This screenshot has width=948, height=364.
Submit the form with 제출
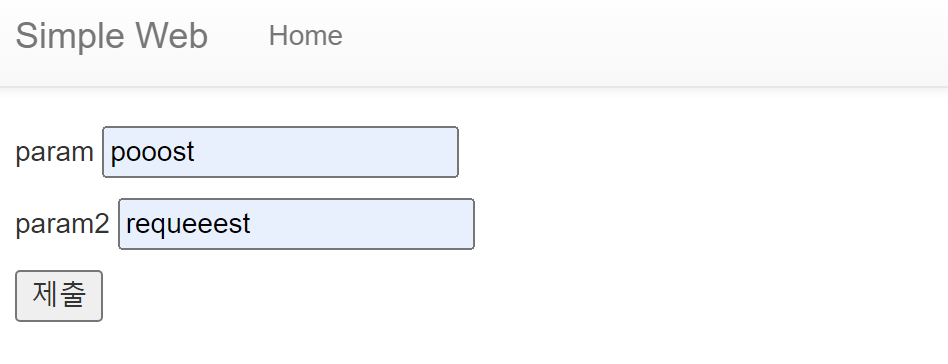(x=59, y=296)
